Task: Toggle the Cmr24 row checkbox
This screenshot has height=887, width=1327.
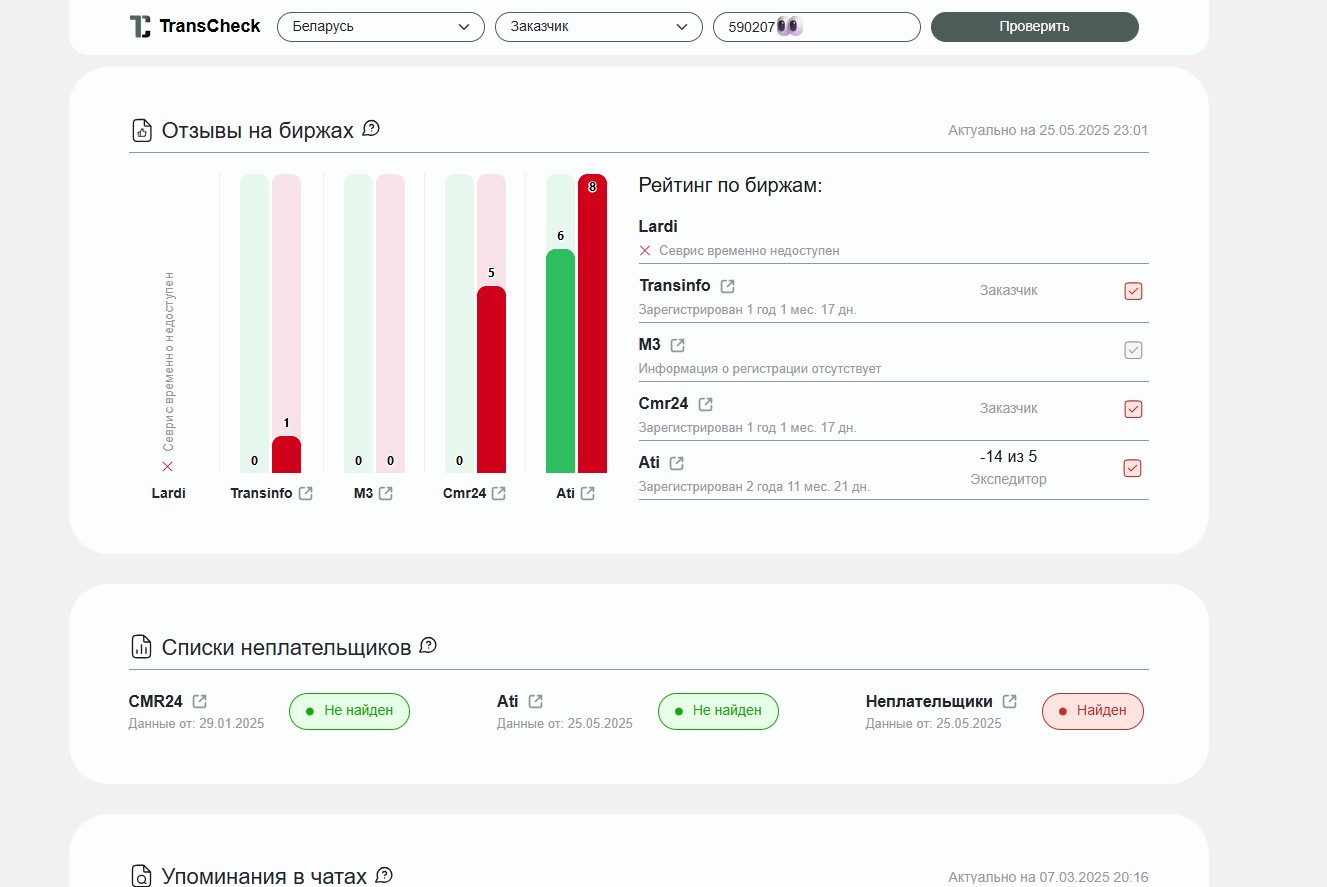Action: [1133, 409]
